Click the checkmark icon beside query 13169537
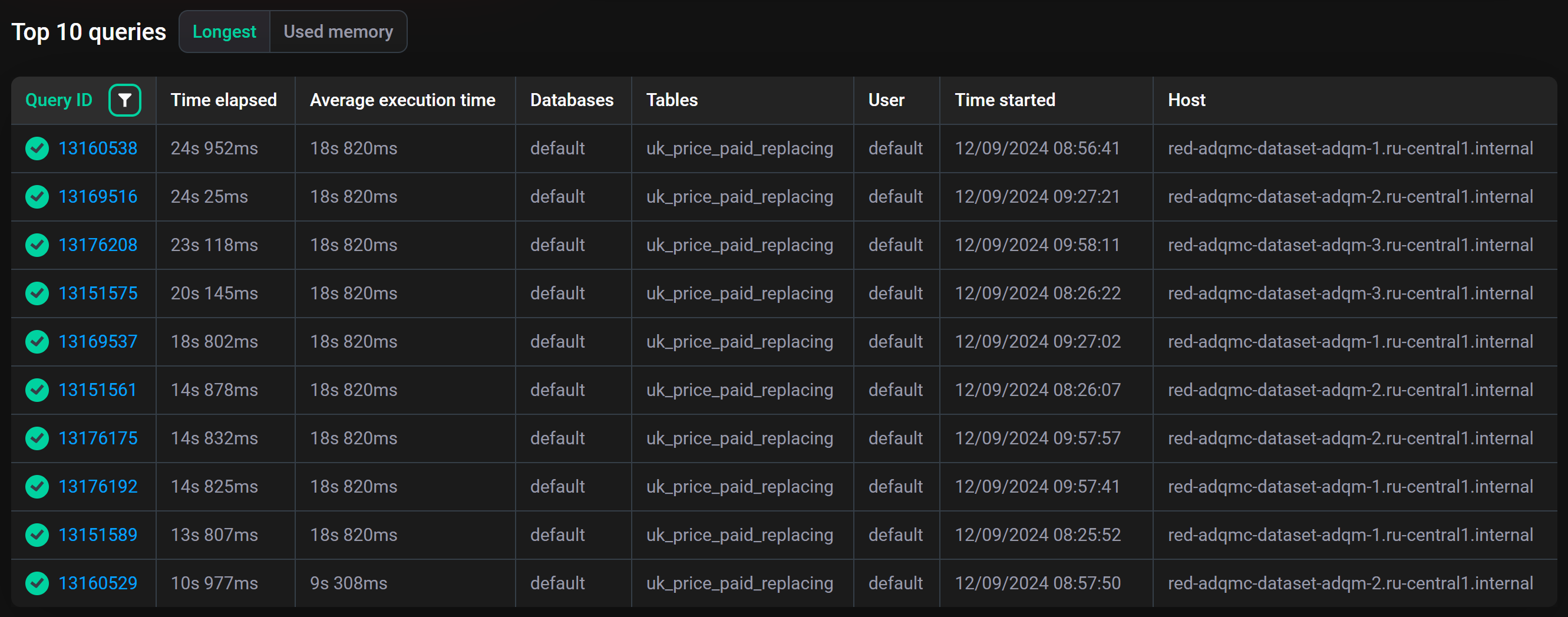This screenshot has height=617, width=1568. click(37, 341)
